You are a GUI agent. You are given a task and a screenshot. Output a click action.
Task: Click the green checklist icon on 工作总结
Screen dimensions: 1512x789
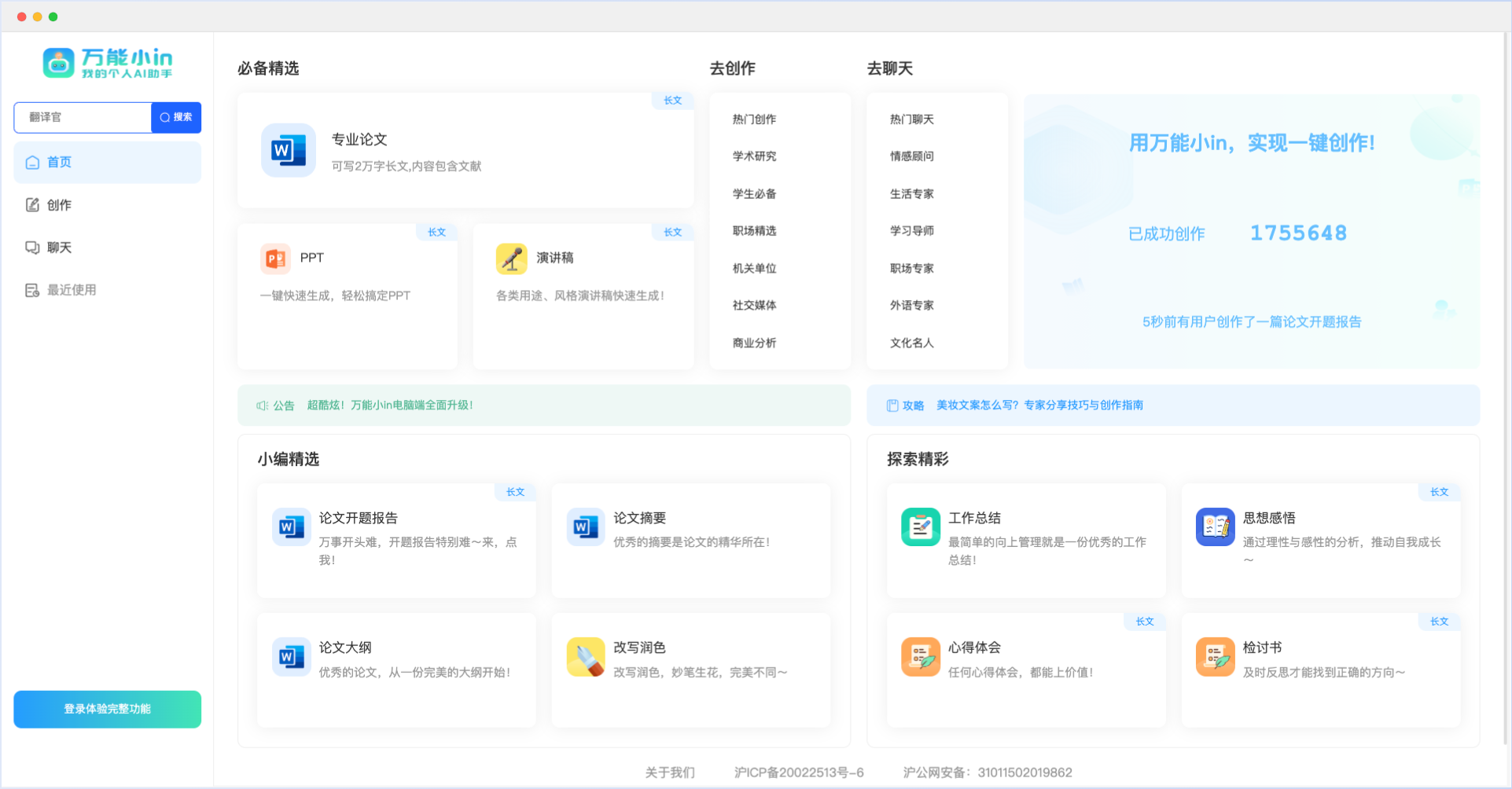click(920, 527)
